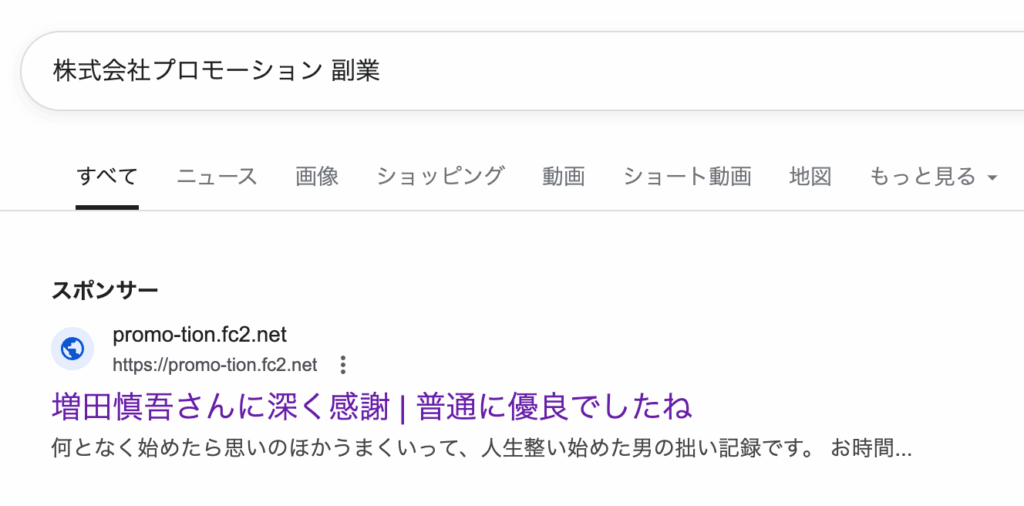Click the https://promo-tion.fc2.net URL text
This screenshot has width=1024, height=506.
tap(215, 365)
